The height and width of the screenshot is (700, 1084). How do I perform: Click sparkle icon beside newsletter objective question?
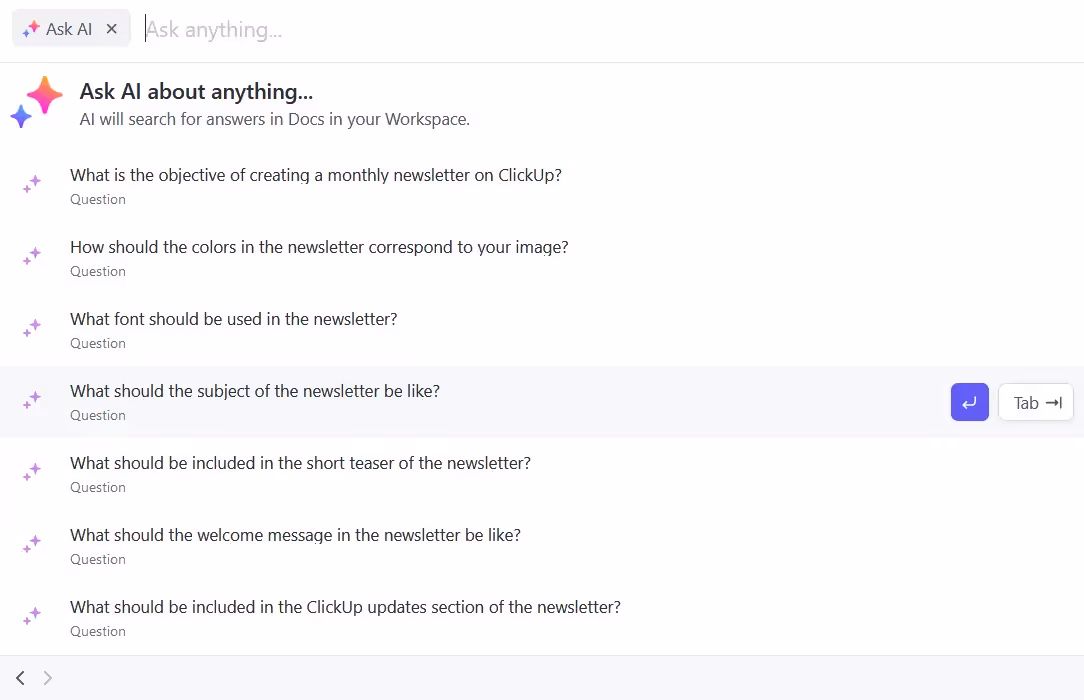pyautogui.click(x=32, y=184)
